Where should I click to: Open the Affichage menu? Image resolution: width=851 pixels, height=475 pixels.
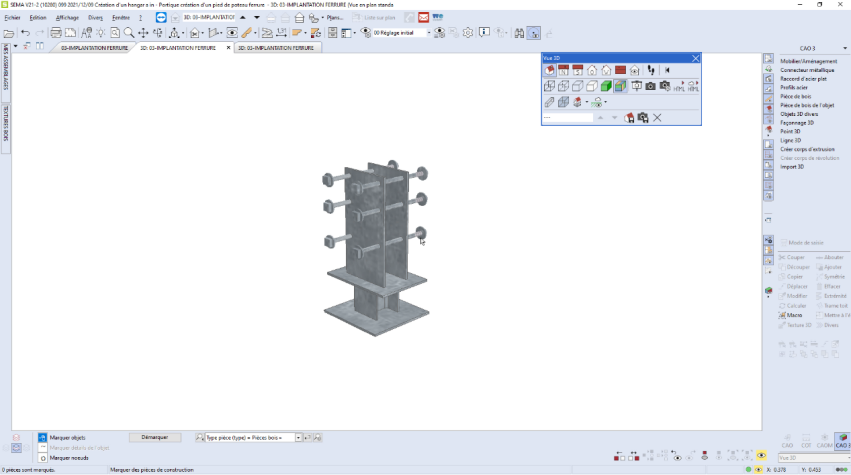coord(67,18)
